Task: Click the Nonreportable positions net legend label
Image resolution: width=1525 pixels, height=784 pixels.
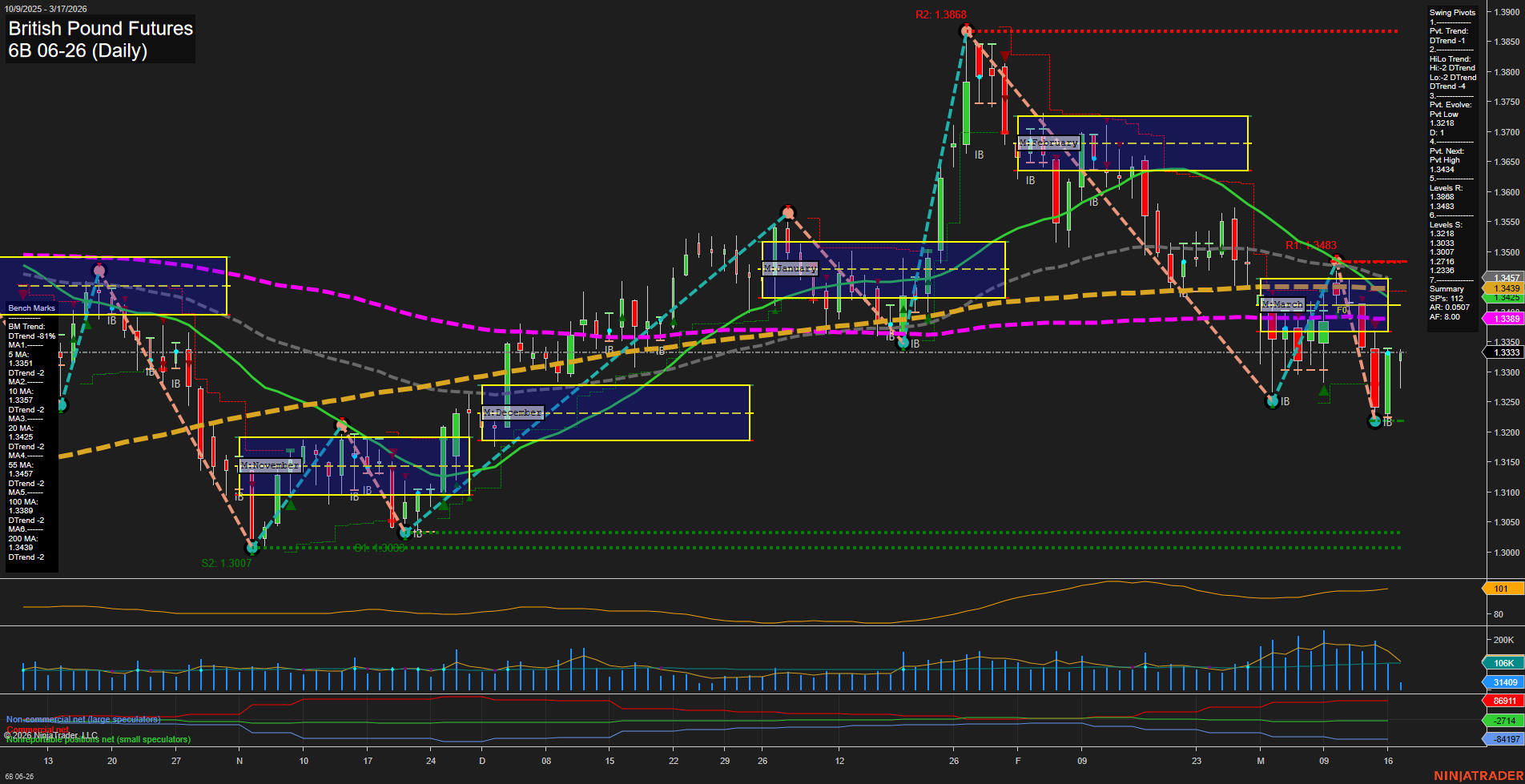Action: 98,739
